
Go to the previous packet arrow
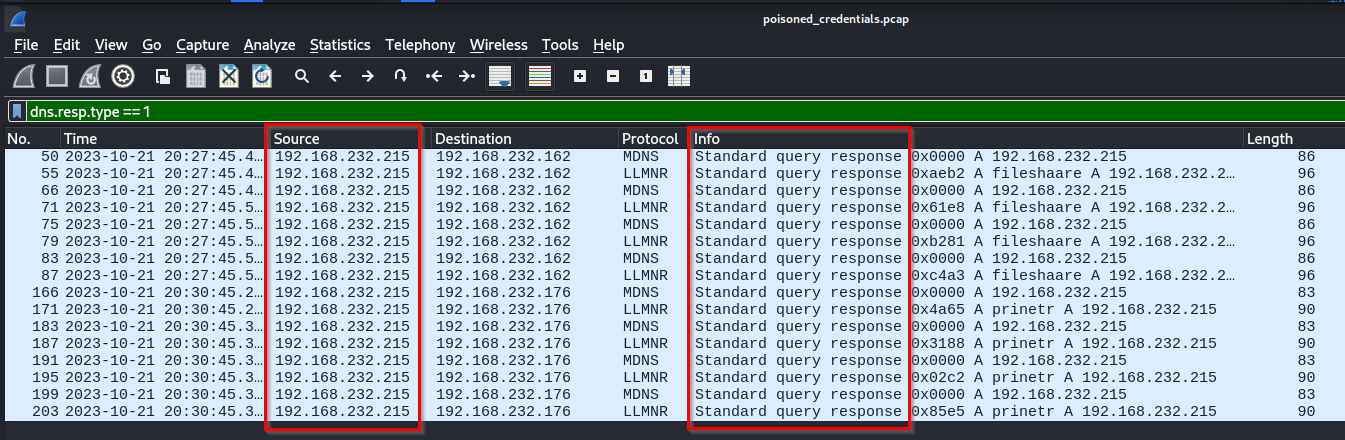click(x=335, y=76)
